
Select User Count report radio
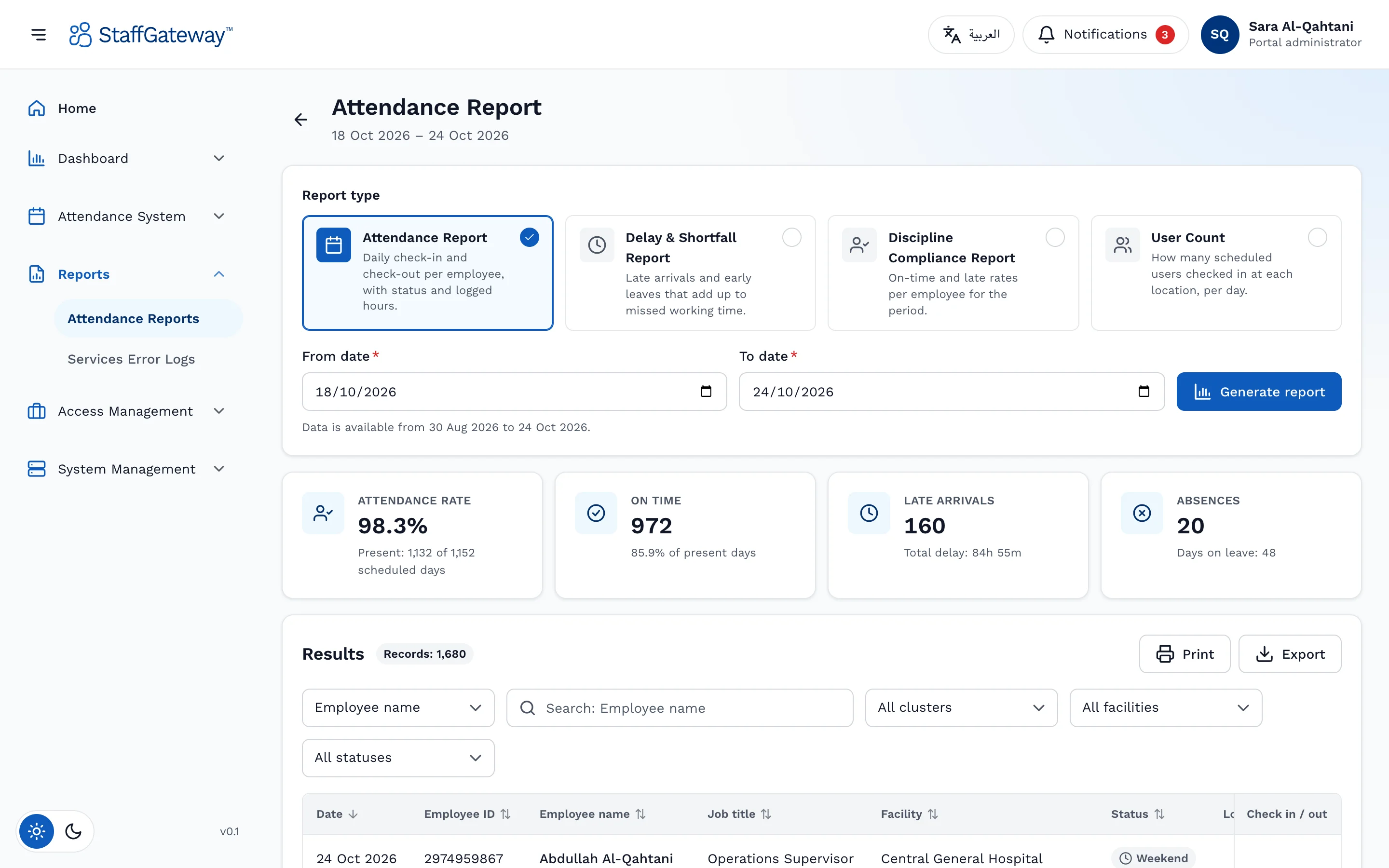[x=1317, y=237]
